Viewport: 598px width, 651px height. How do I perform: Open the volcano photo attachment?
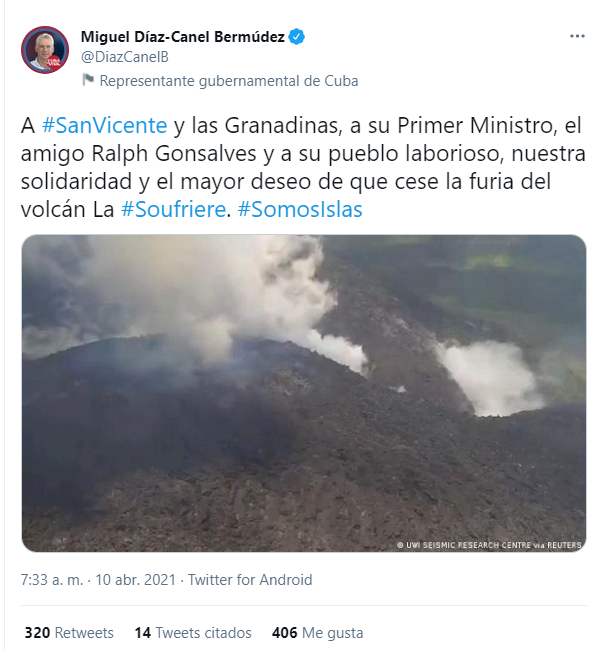(x=304, y=393)
